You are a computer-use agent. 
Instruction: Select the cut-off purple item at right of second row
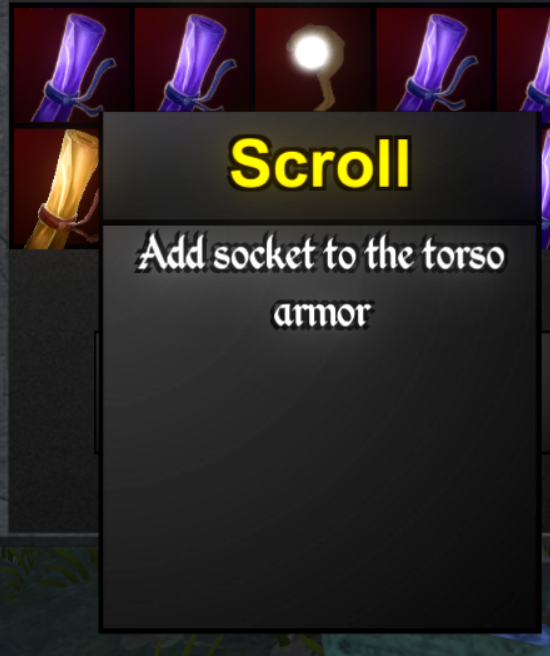pyautogui.click(x=545, y=188)
